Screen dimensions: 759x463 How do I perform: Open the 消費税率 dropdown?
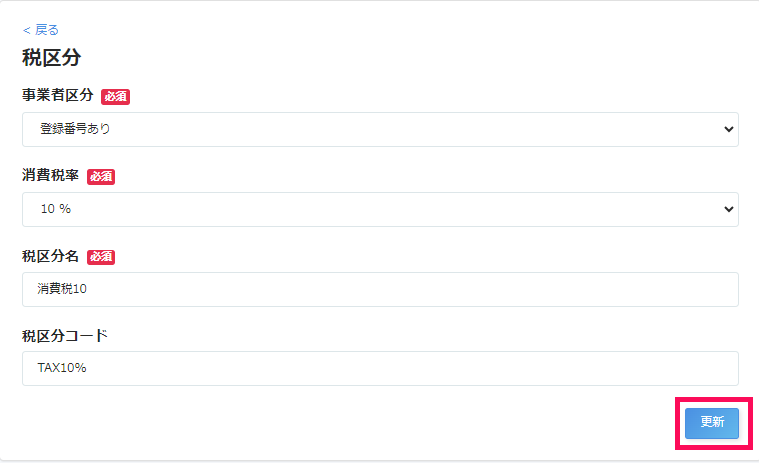click(x=380, y=209)
